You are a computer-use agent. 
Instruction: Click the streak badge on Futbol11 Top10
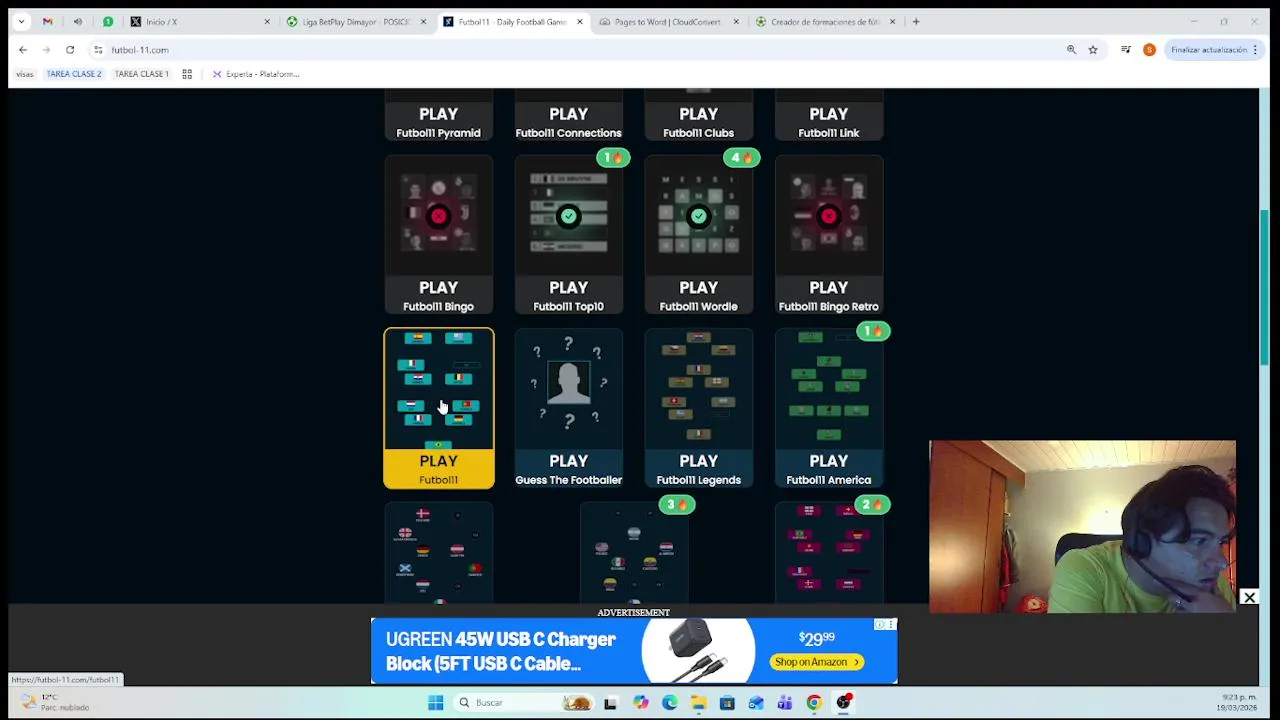tap(613, 158)
